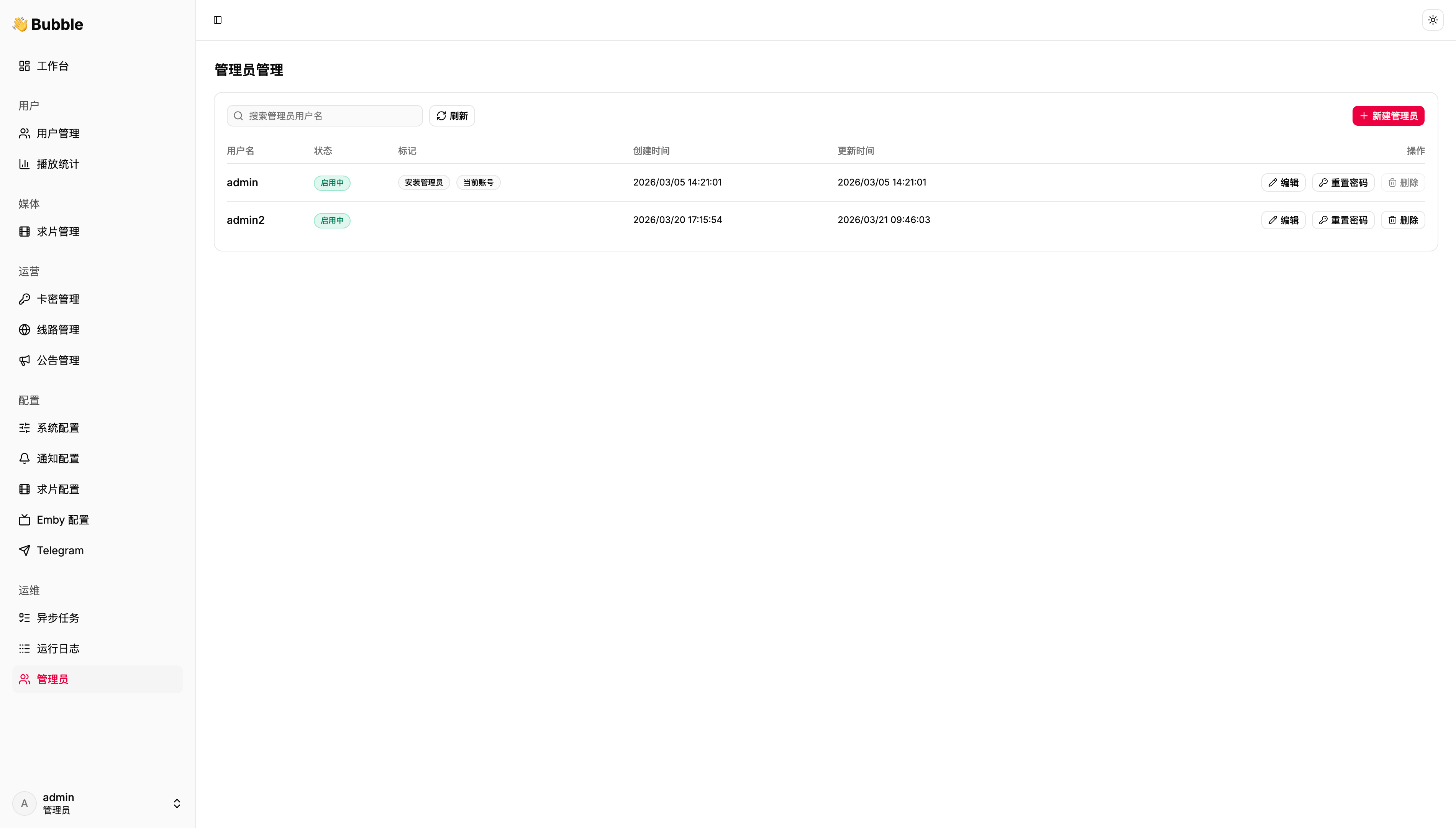Image resolution: width=1456 pixels, height=828 pixels.
Task: Click the 新建管理员 button
Action: [x=1388, y=116]
